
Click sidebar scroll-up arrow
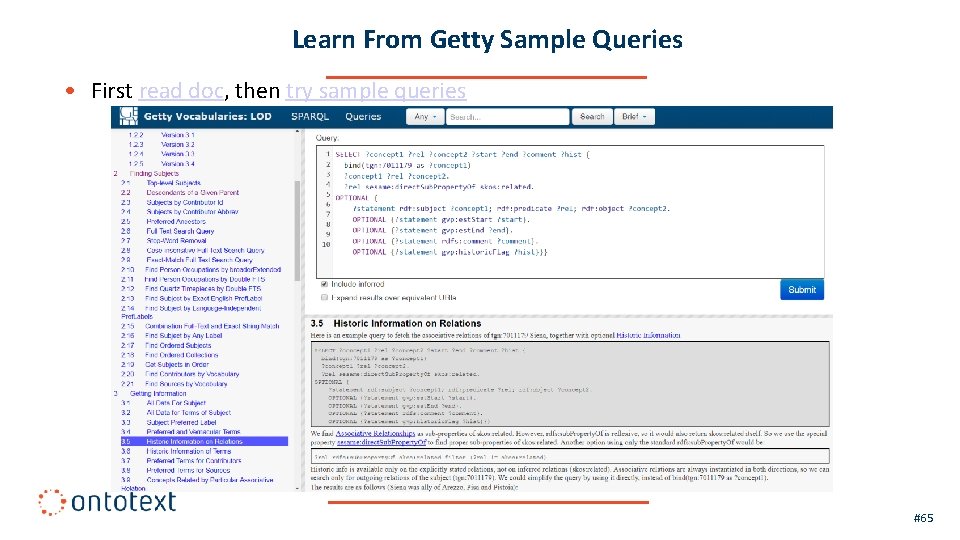tap(298, 131)
